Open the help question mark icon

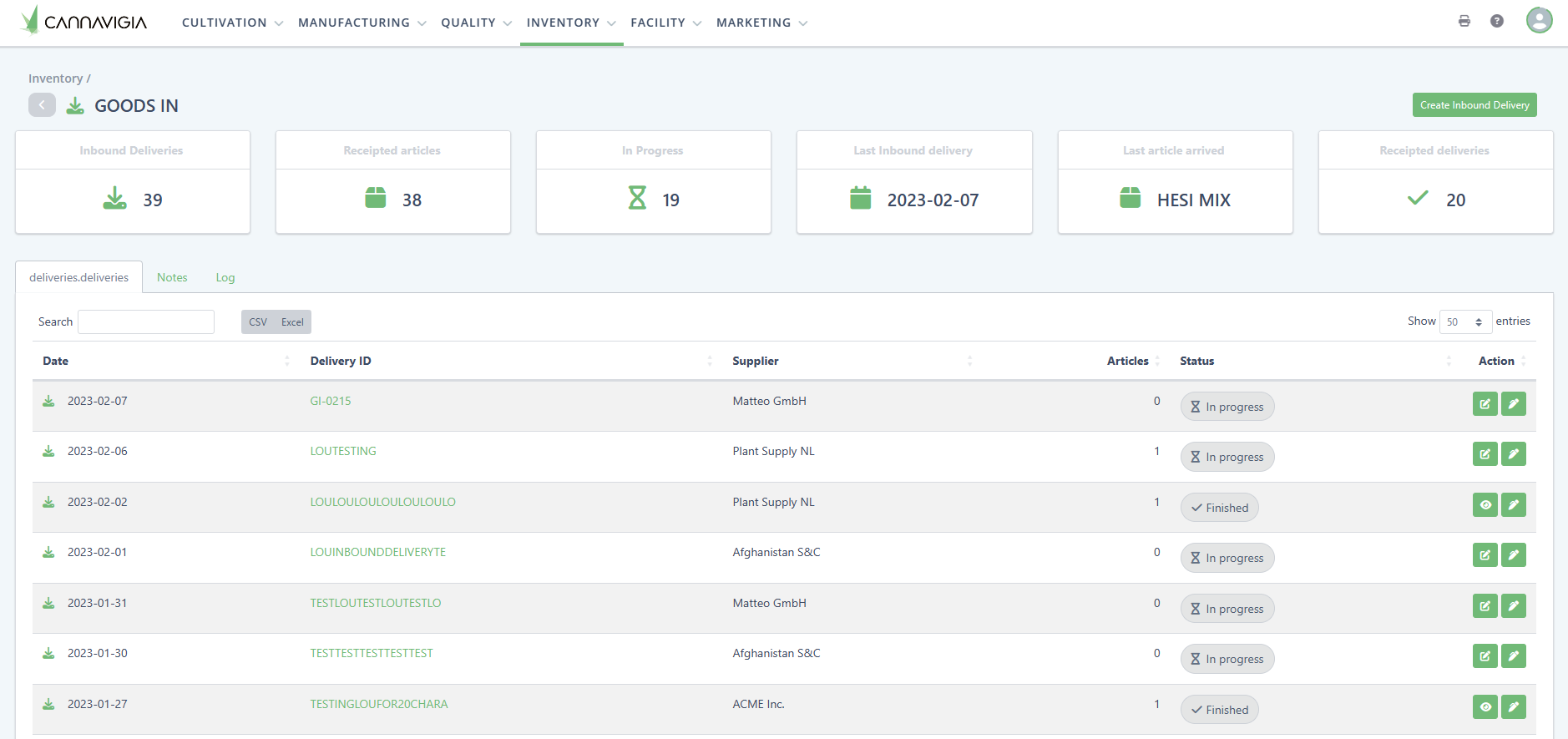[1496, 21]
